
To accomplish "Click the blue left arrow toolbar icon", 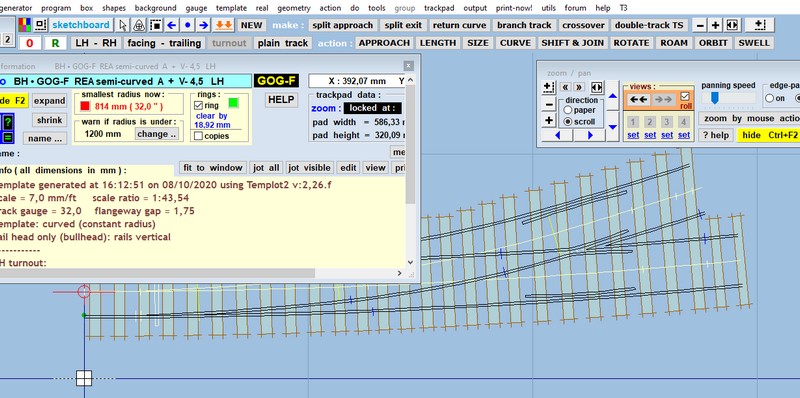I will 171,25.
